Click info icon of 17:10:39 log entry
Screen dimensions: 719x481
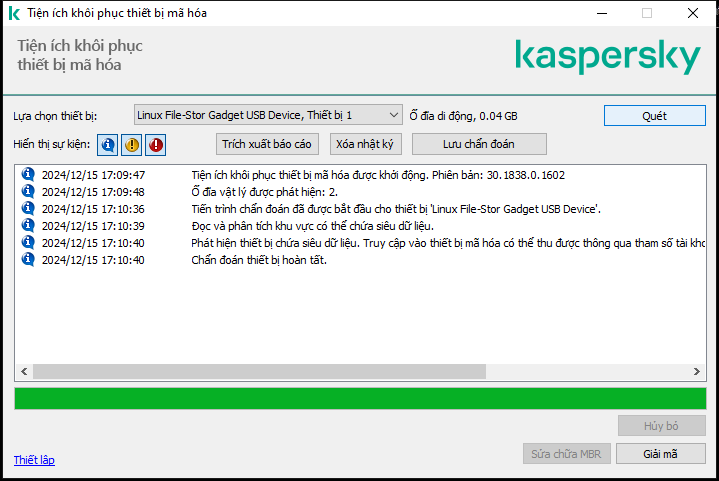pos(28,225)
